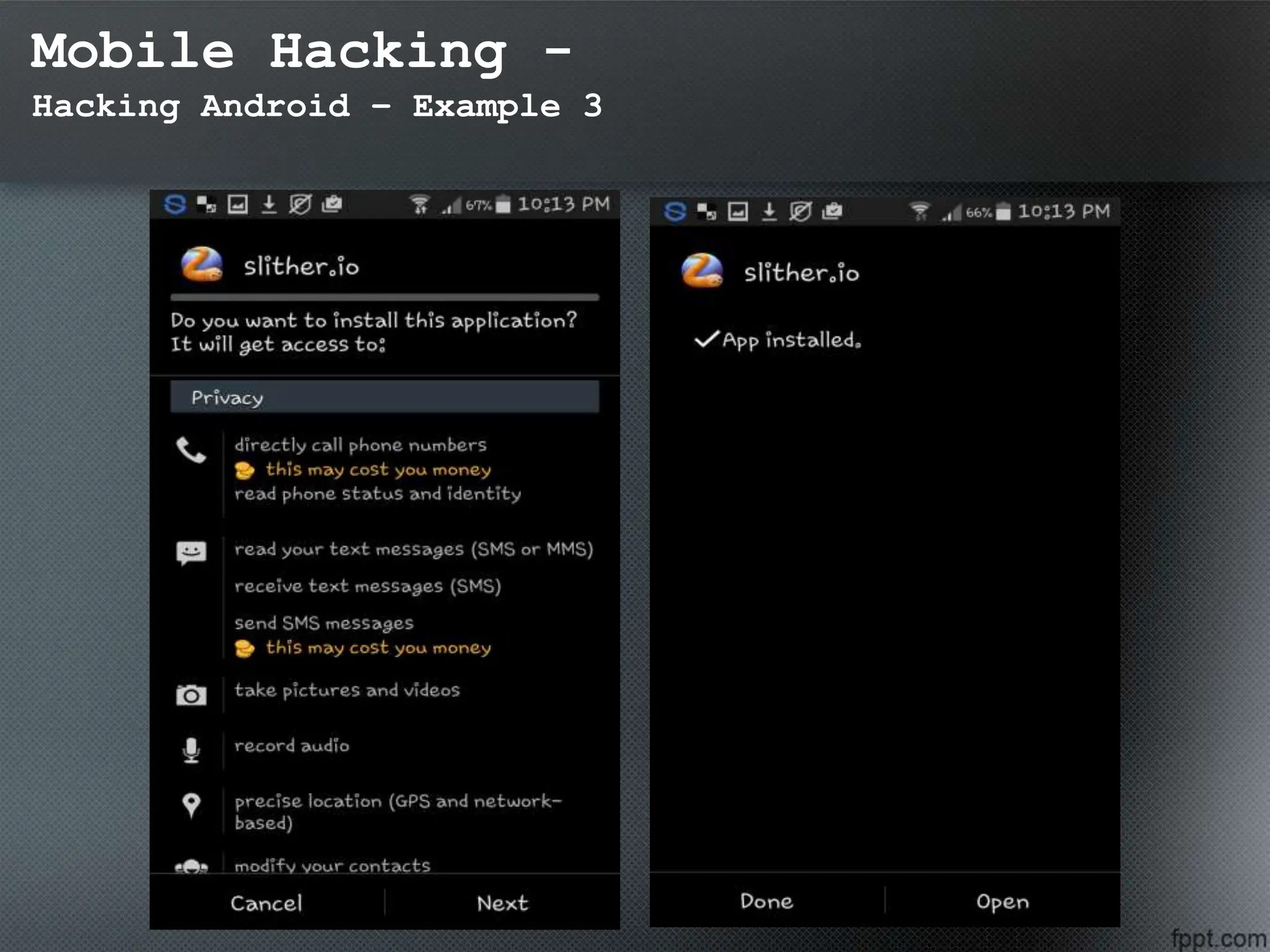Viewport: 1270px width, 952px height.
Task: Click the fppt.com watermark link
Action: coord(1217,938)
